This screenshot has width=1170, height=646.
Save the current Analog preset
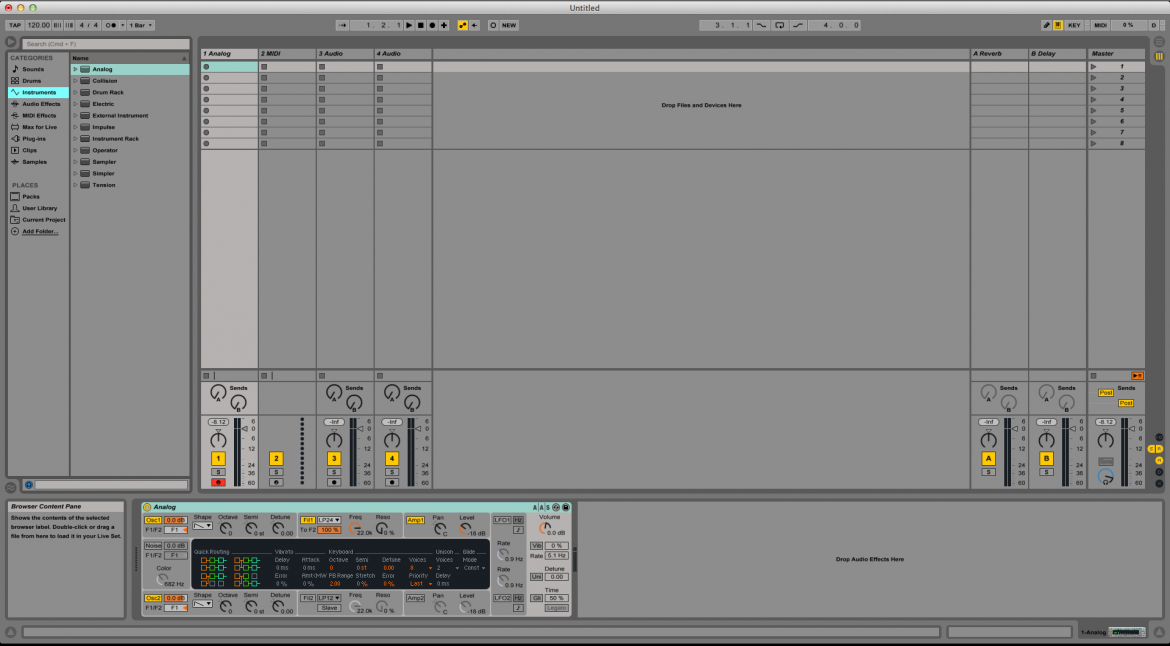click(566, 507)
